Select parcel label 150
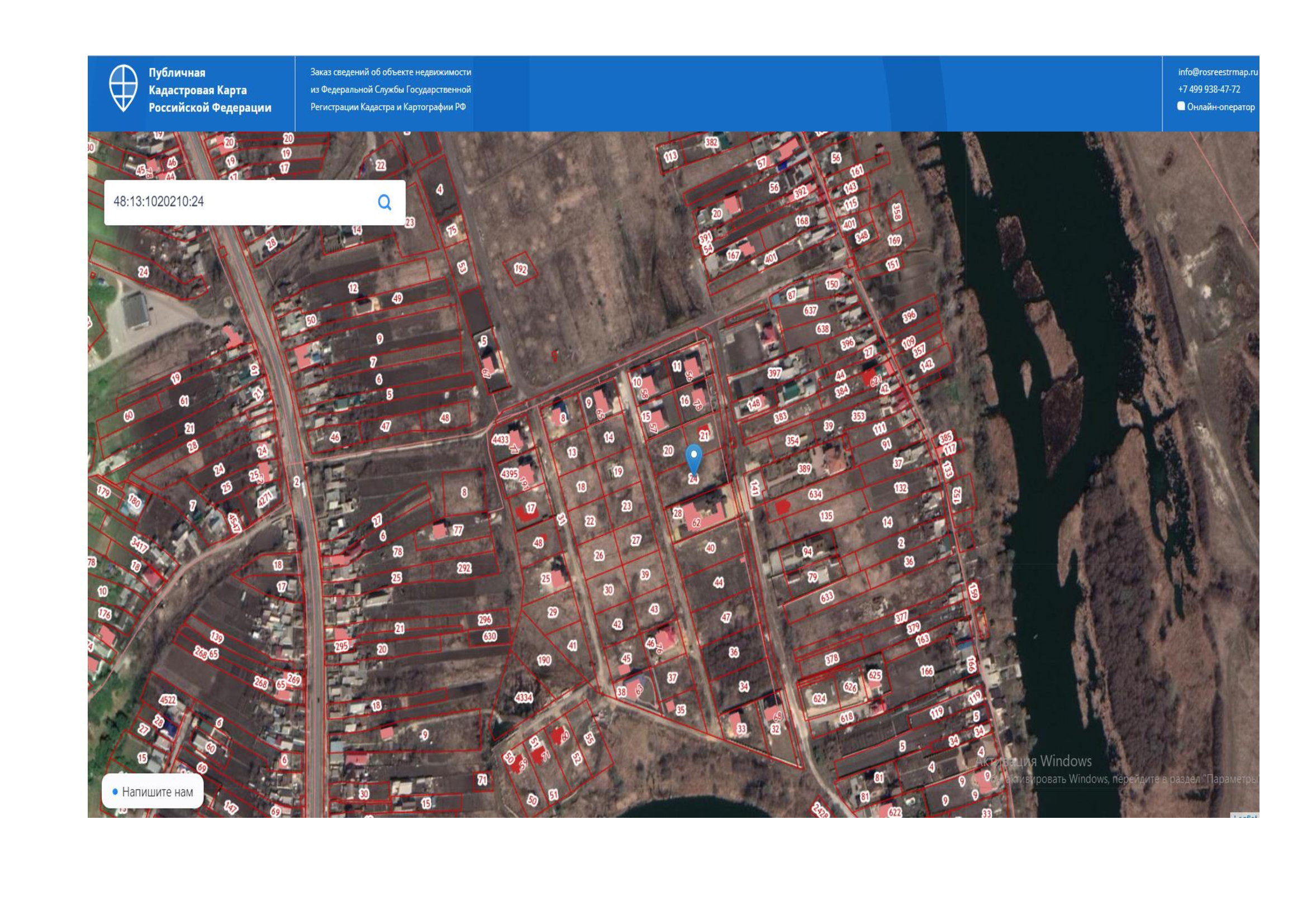 coord(831,284)
